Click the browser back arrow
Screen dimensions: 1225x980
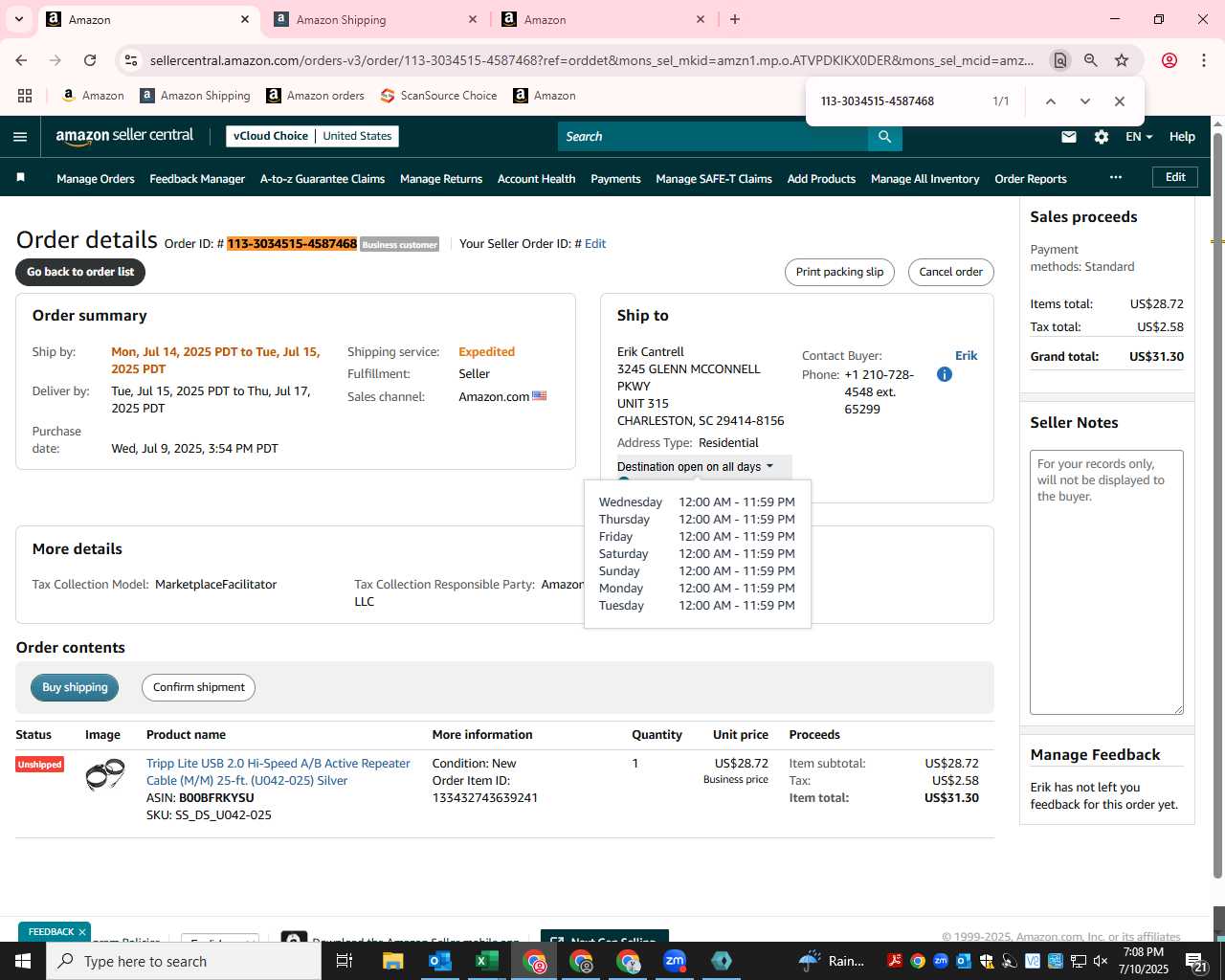click(21, 60)
